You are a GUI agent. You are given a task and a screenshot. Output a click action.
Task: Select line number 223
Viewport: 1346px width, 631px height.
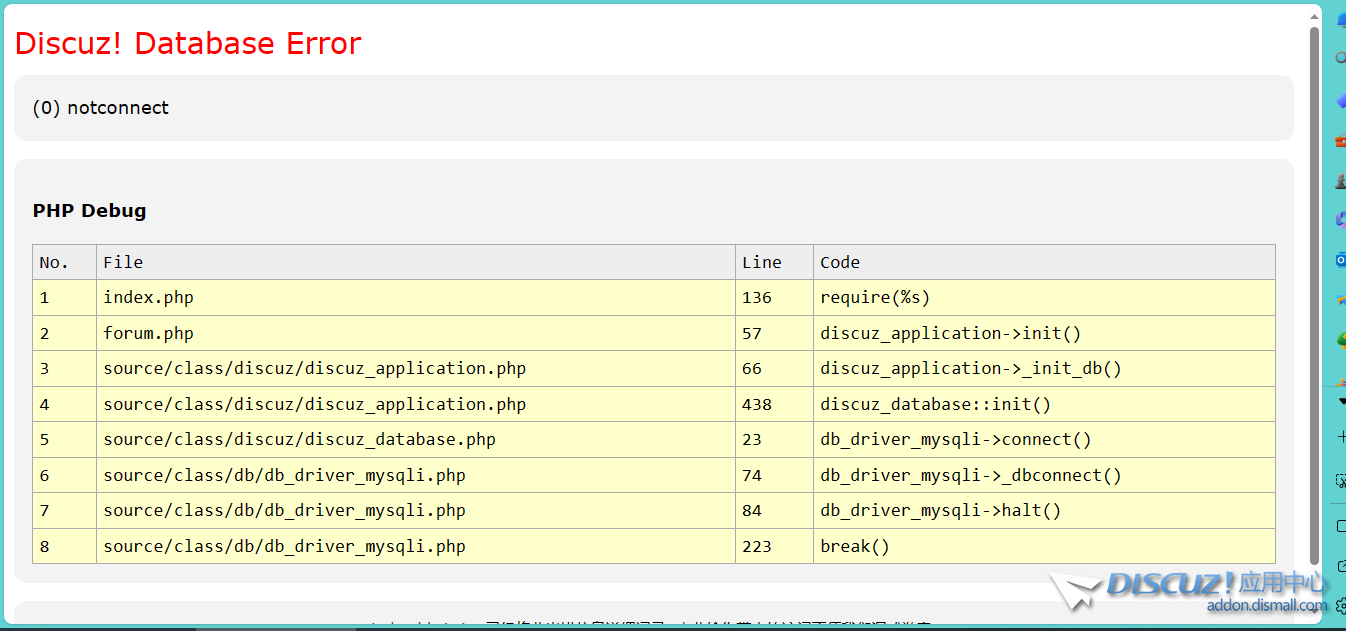click(x=757, y=547)
